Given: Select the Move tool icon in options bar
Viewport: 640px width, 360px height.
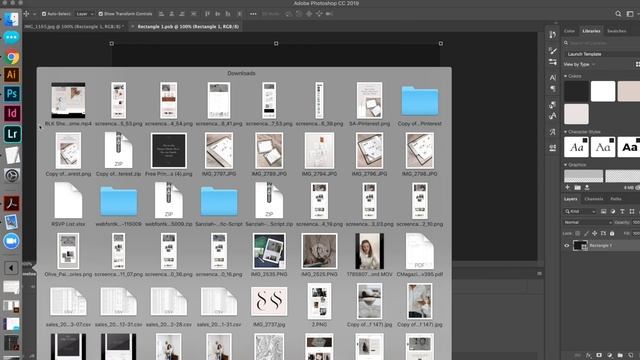Looking at the screenshot, I should (26, 14).
